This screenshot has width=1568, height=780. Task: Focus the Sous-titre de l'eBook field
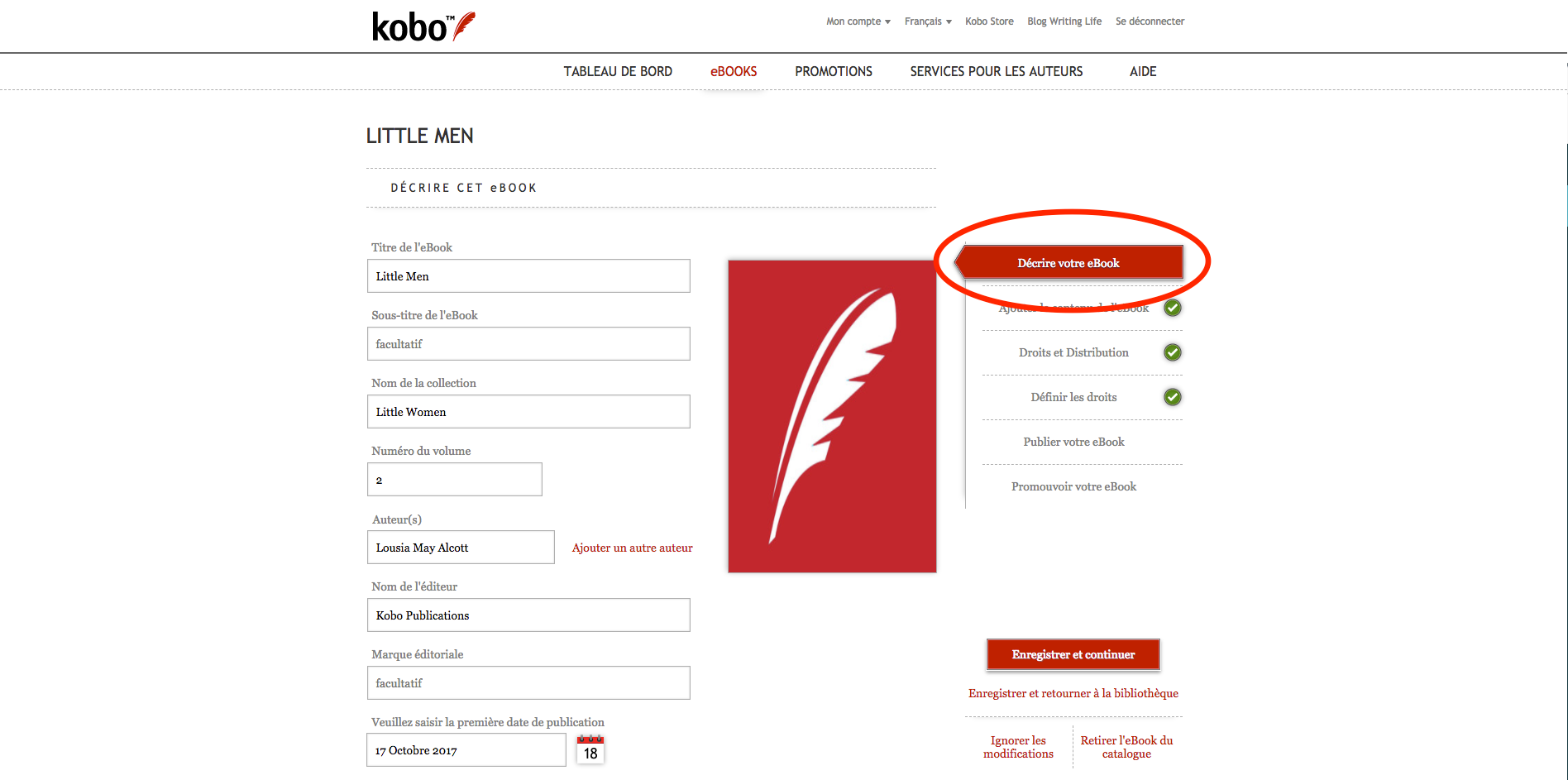coord(528,343)
